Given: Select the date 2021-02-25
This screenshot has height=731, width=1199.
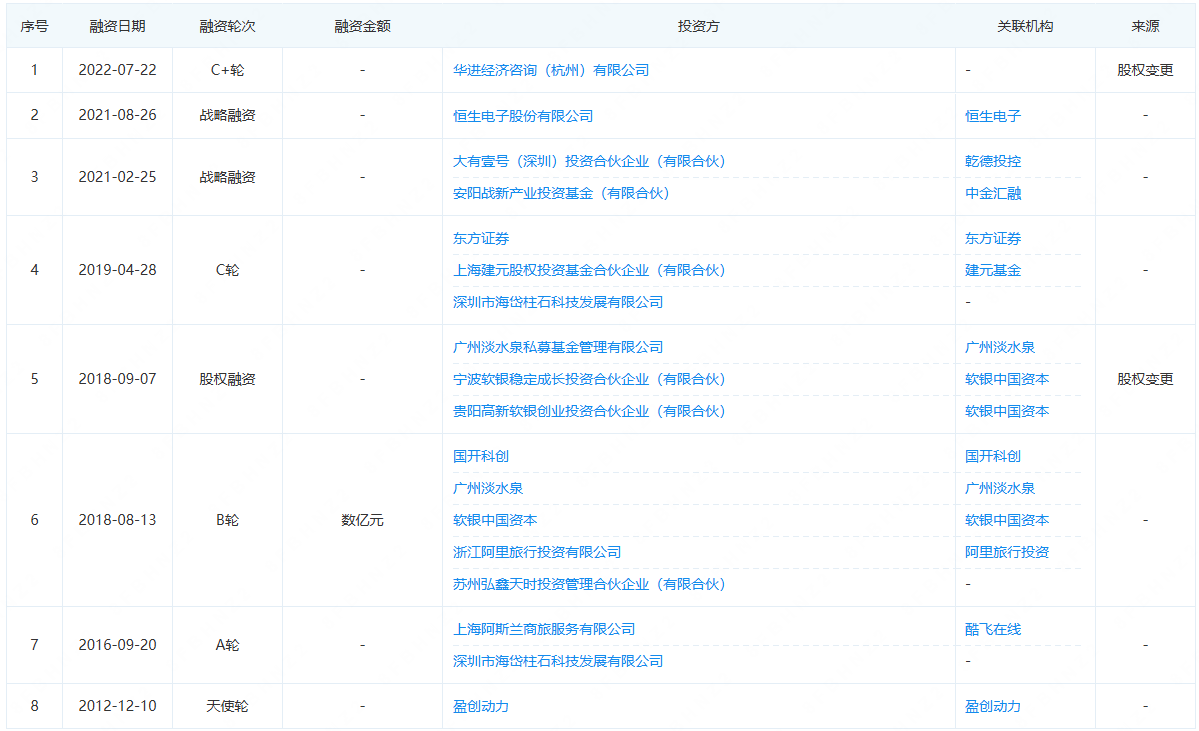Looking at the screenshot, I should 117,177.
